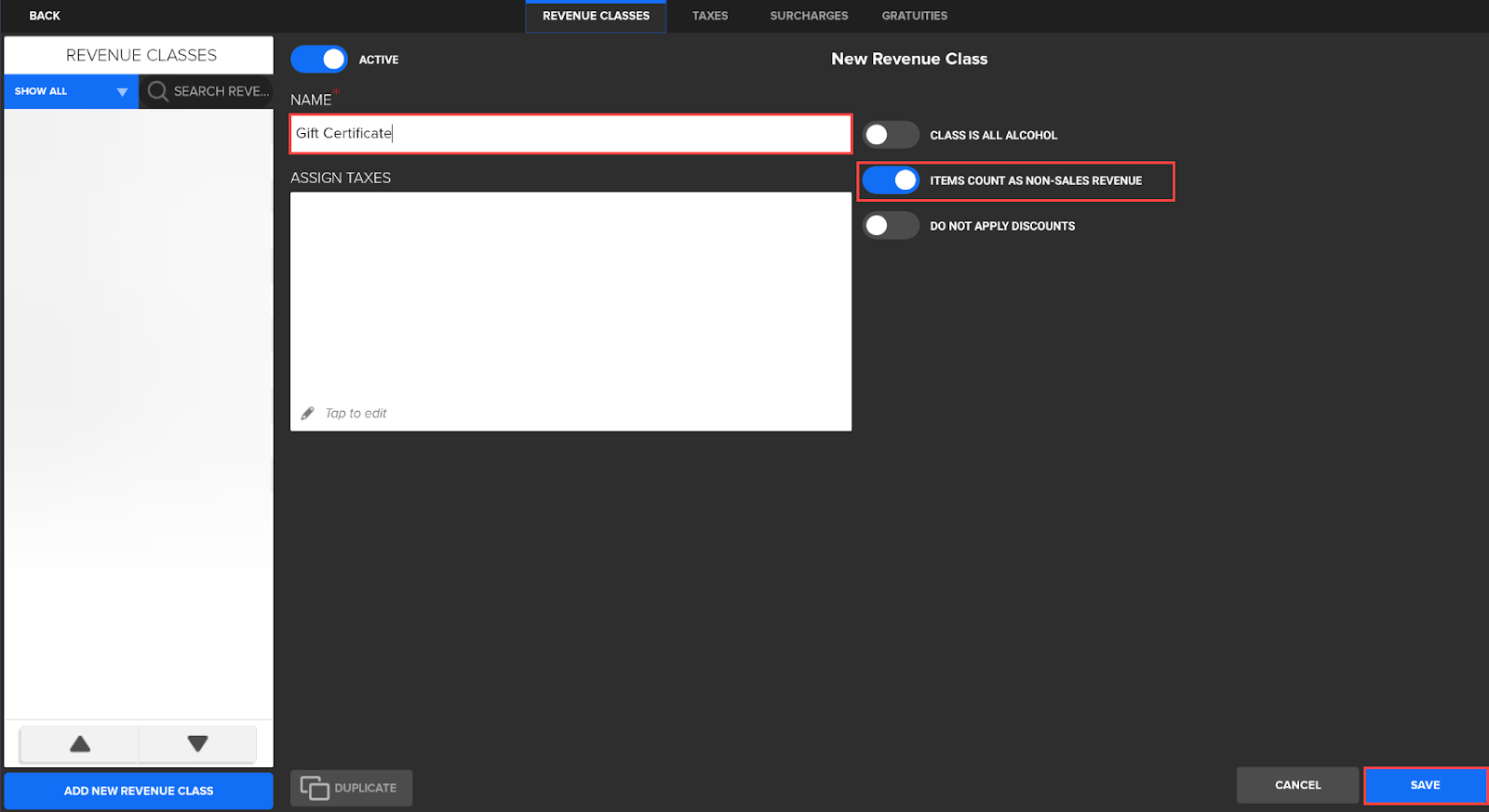Turn on Do Not Apply Discounts
Image resolution: width=1489 pixels, height=812 pixels.
pyautogui.click(x=891, y=226)
